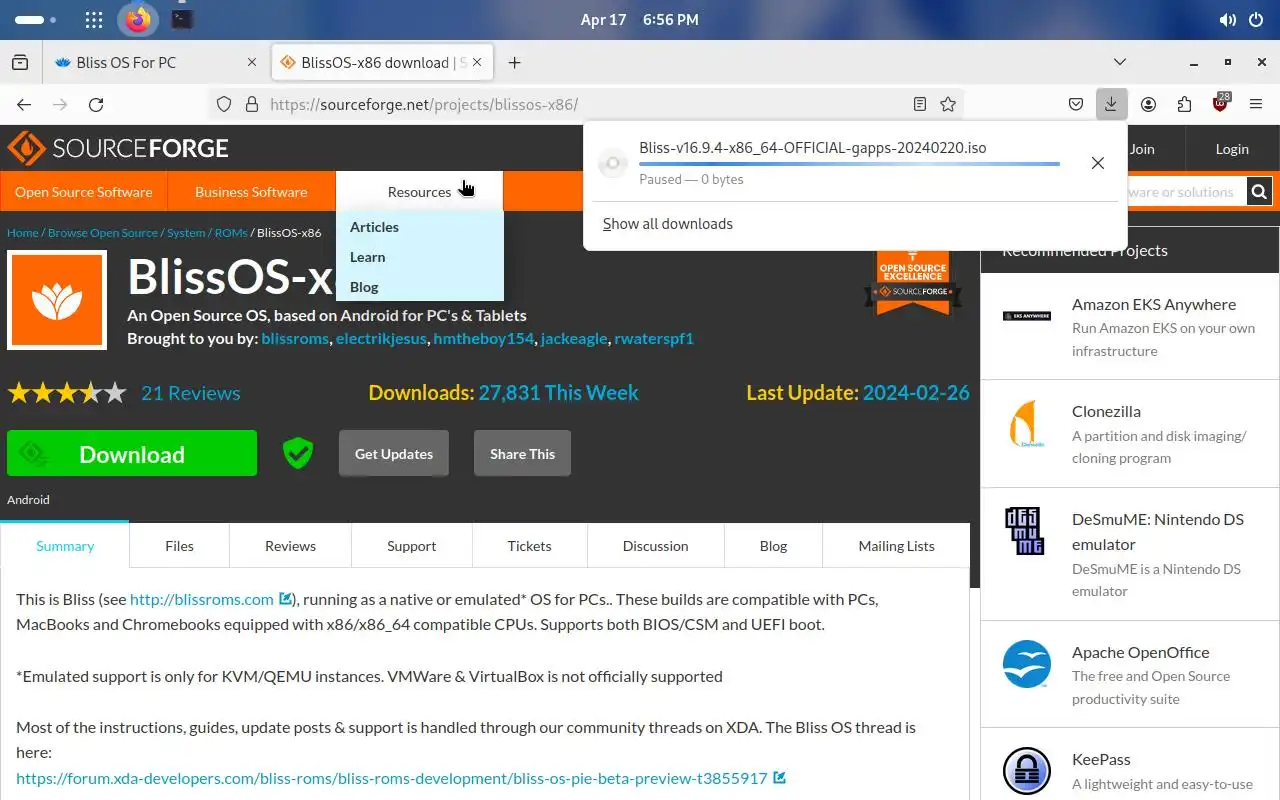Launch Firefox from the top bar
Image resolution: width=1280 pixels, height=800 pixels.
point(138,19)
